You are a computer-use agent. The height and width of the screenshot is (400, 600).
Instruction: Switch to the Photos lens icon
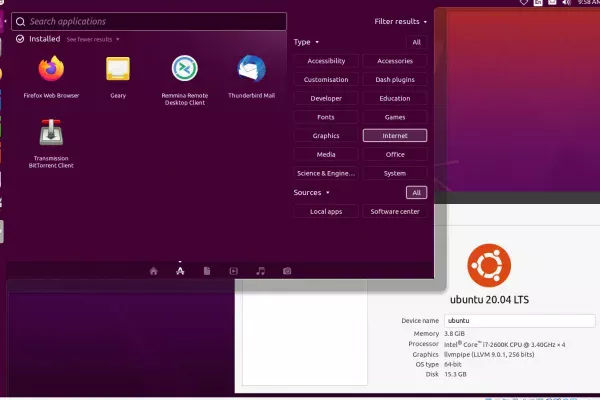[x=287, y=271]
